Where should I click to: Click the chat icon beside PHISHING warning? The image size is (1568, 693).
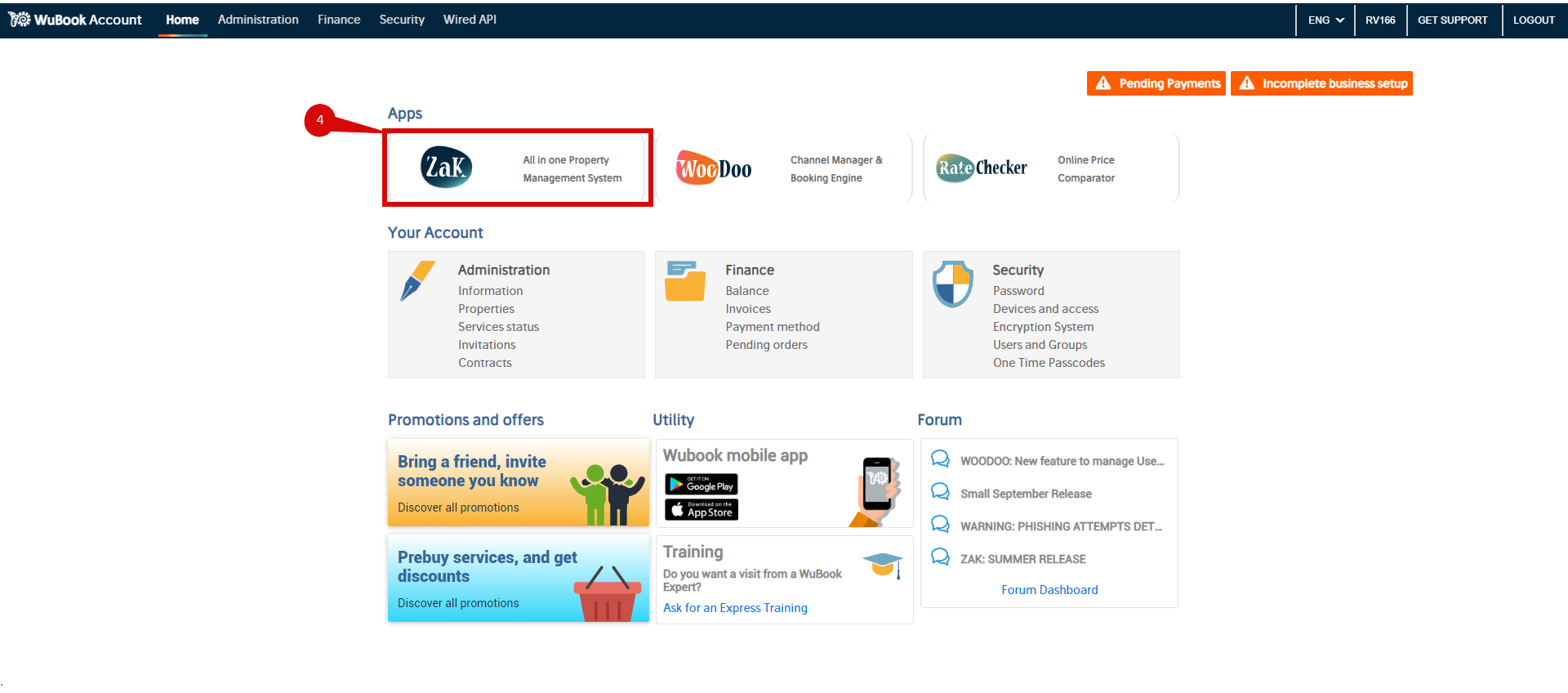click(940, 525)
